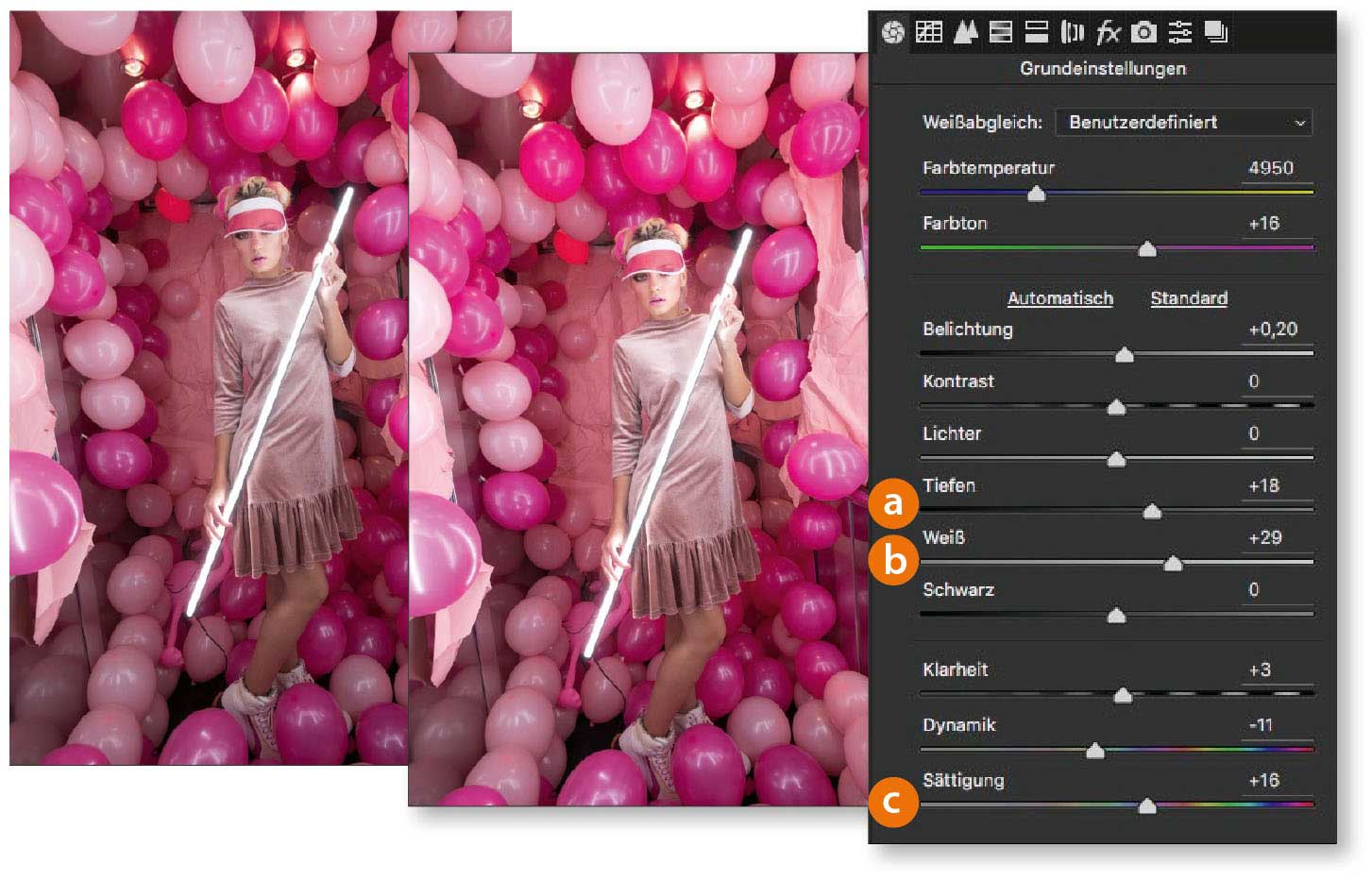Open the Lens Corrections icon

click(1072, 32)
